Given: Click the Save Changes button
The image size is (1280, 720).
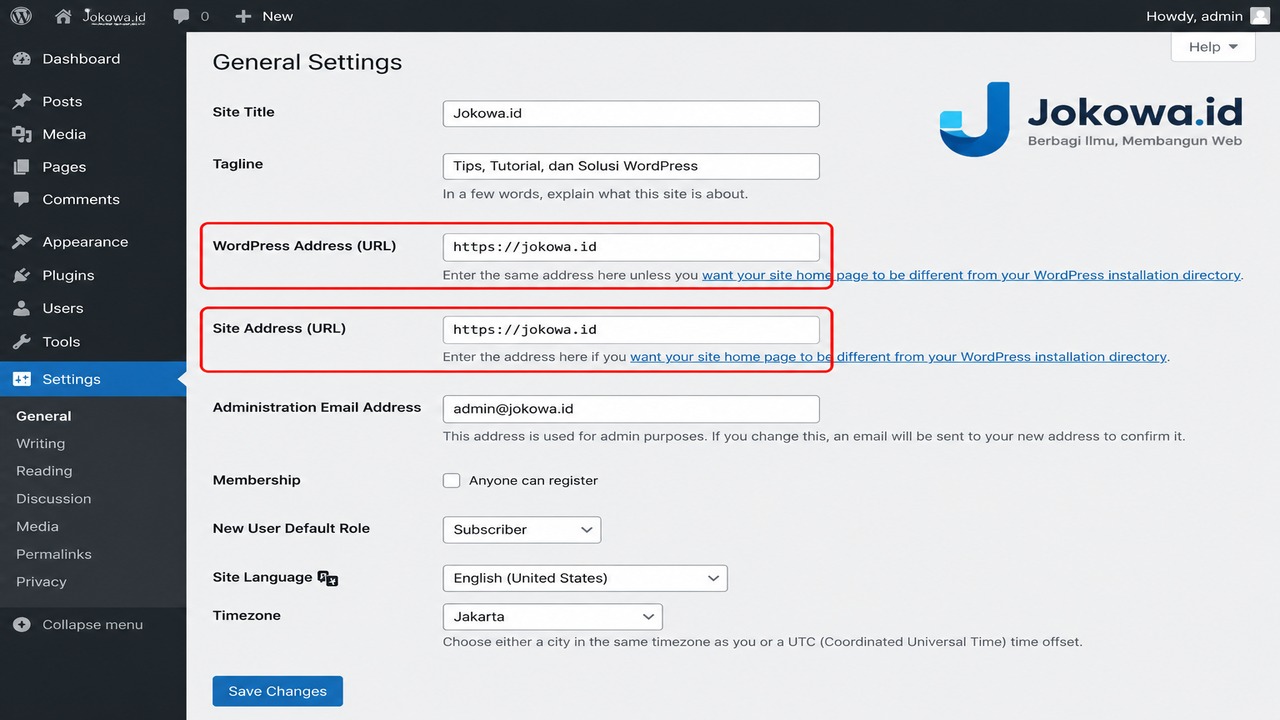Looking at the screenshot, I should pyautogui.click(x=278, y=691).
